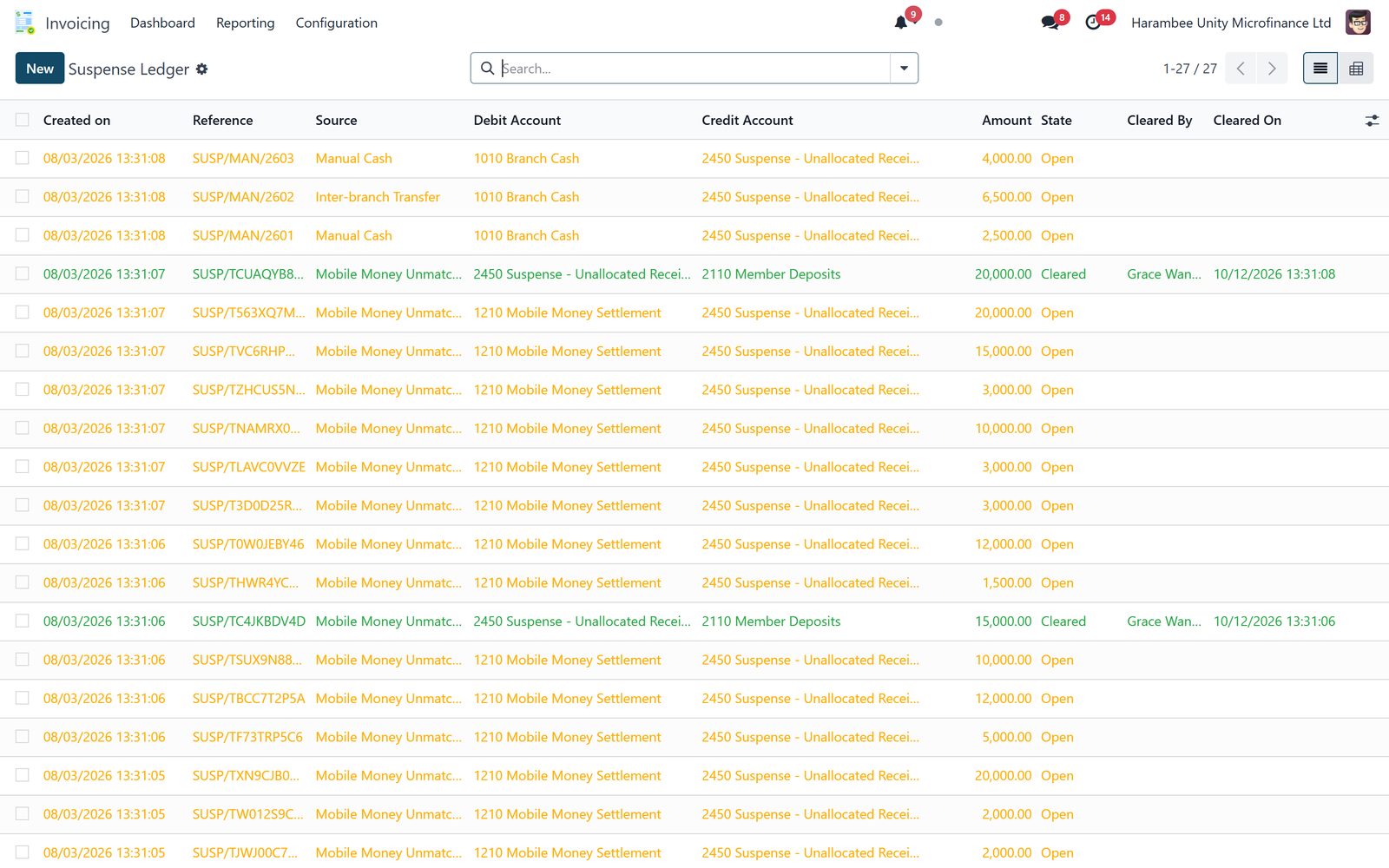Viewport: 1389px width, 868px height.
Task: Open the activities clock icon
Action: pos(1093,23)
